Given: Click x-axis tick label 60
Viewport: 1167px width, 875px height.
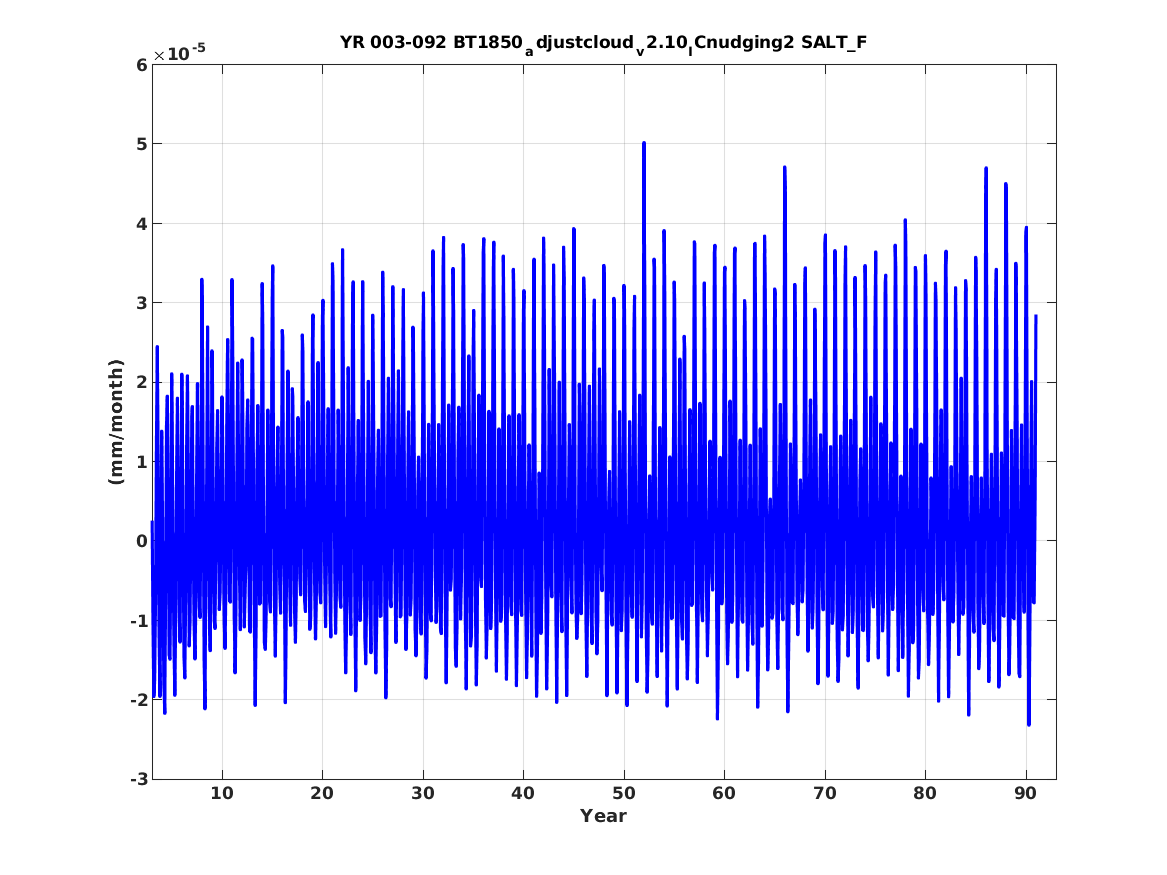Looking at the screenshot, I should tap(724, 793).
